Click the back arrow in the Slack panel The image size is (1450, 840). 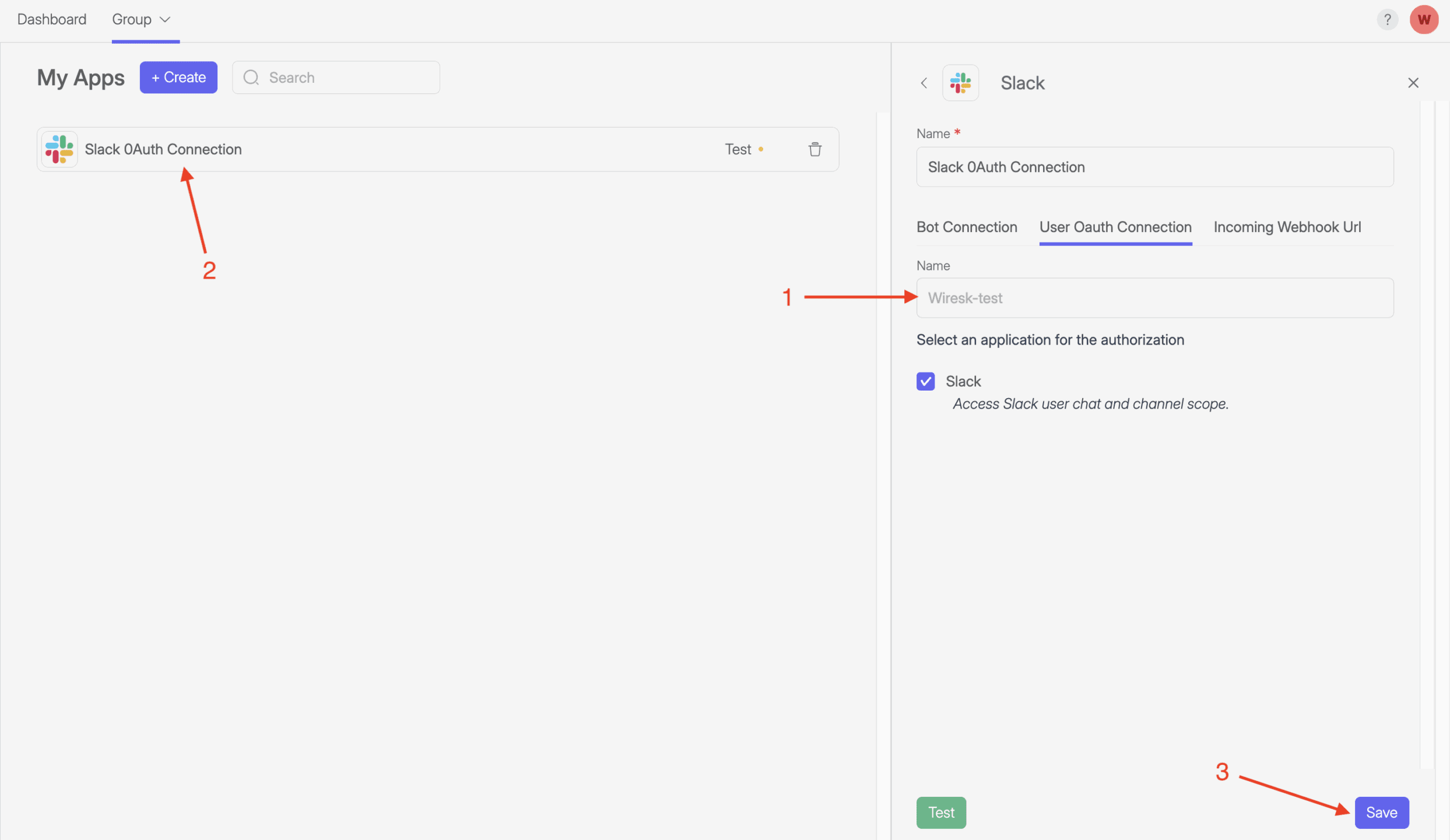924,83
